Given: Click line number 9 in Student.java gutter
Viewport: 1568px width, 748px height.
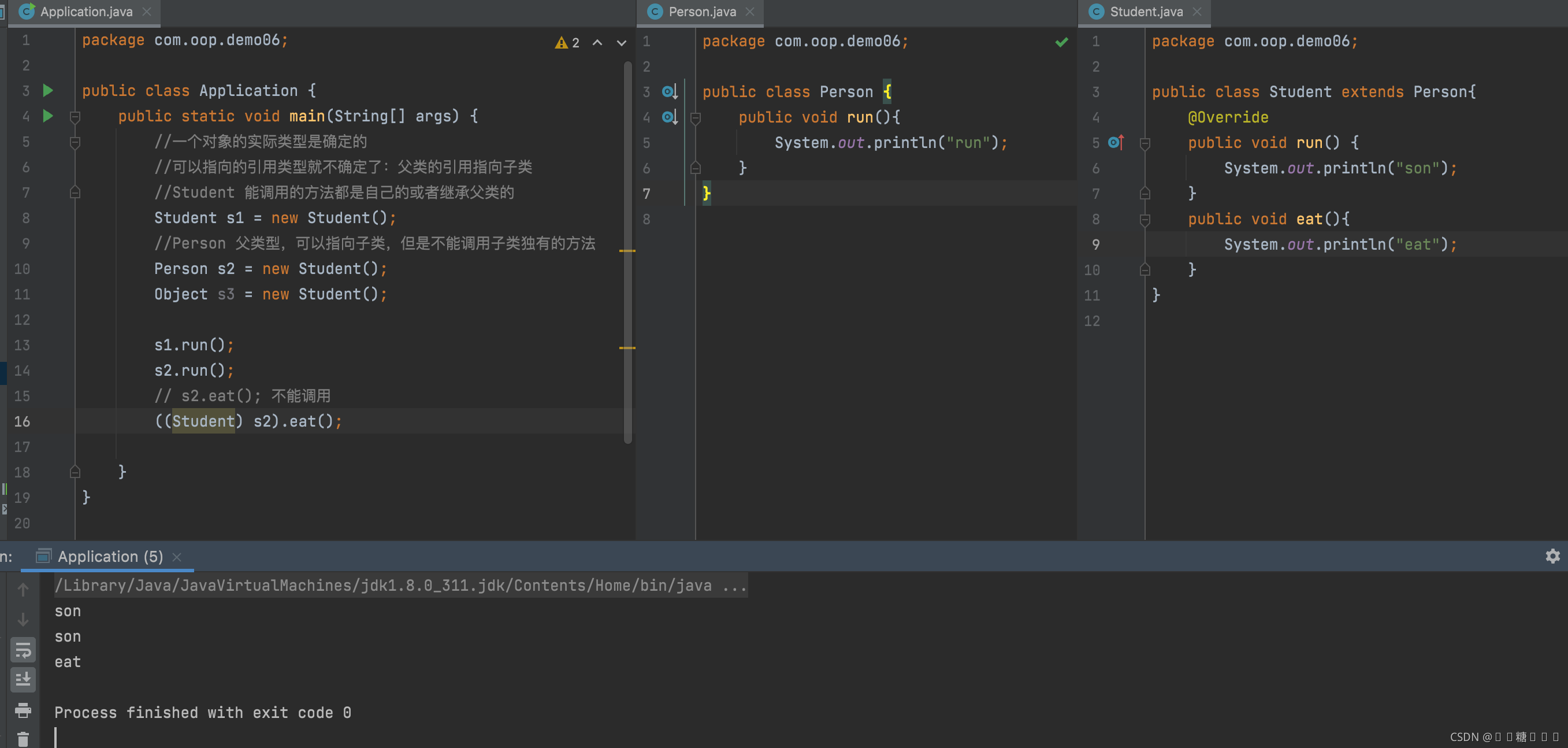Looking at the screenshot, I should 1095,245.
